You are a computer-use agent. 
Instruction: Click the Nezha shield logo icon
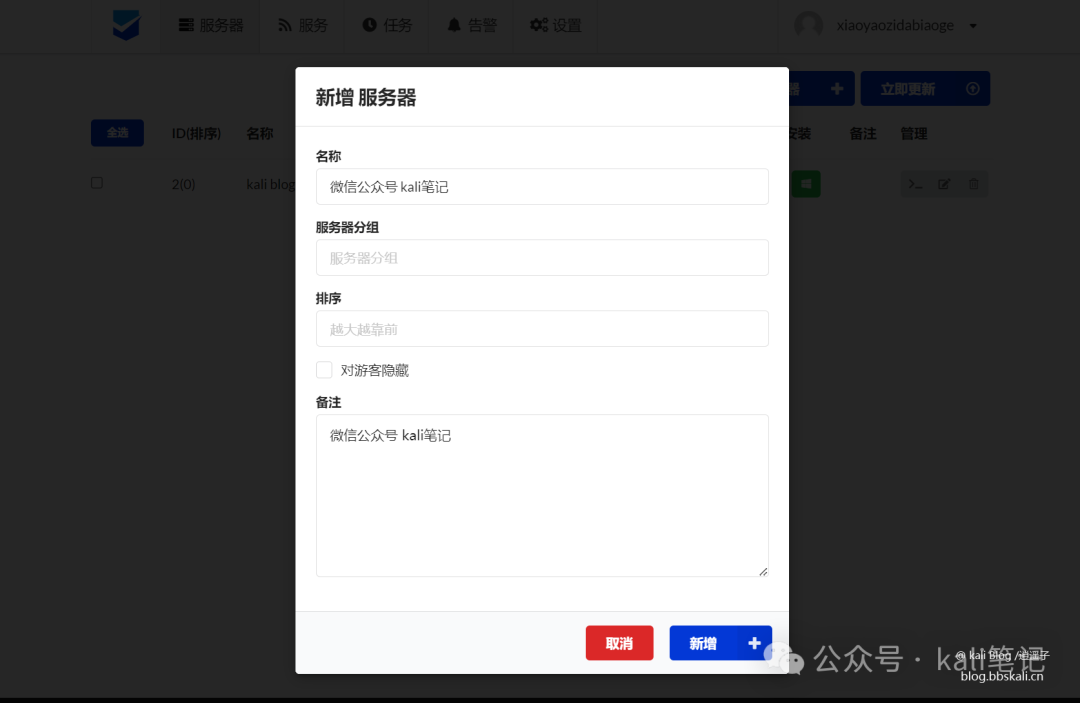click(x=126, y=25)
